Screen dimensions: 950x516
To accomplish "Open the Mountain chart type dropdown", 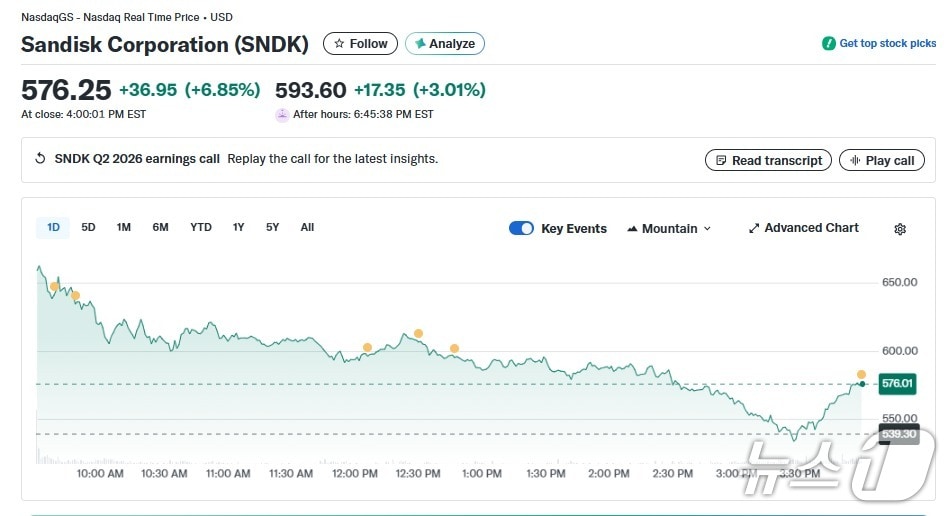I will [669, 228].
